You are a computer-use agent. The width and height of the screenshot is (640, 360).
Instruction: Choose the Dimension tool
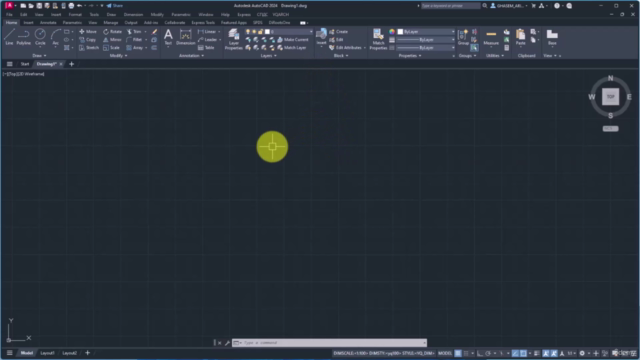185,37
